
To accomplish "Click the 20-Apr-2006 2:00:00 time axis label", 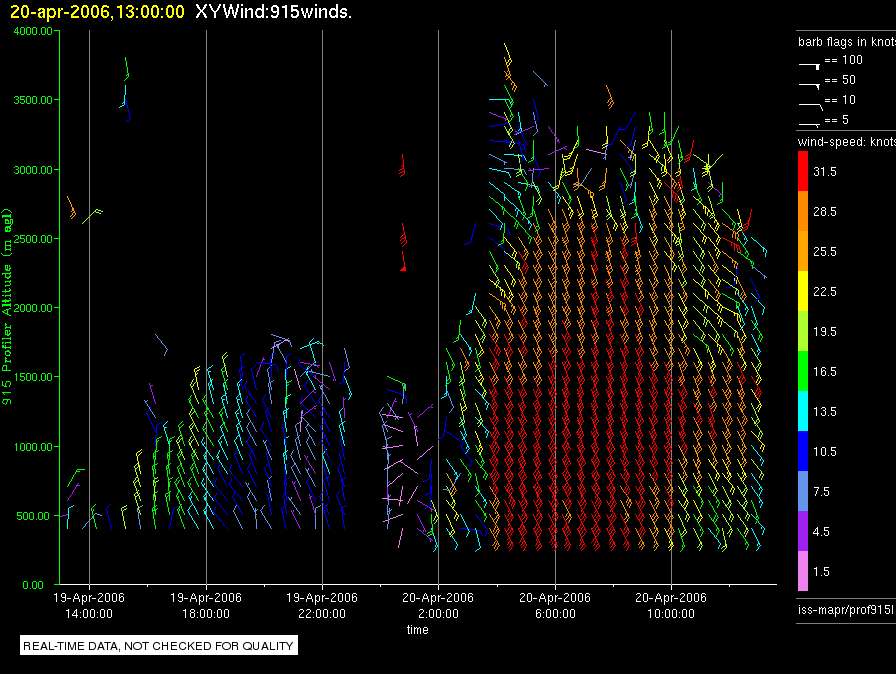I will tap(439, 605).
